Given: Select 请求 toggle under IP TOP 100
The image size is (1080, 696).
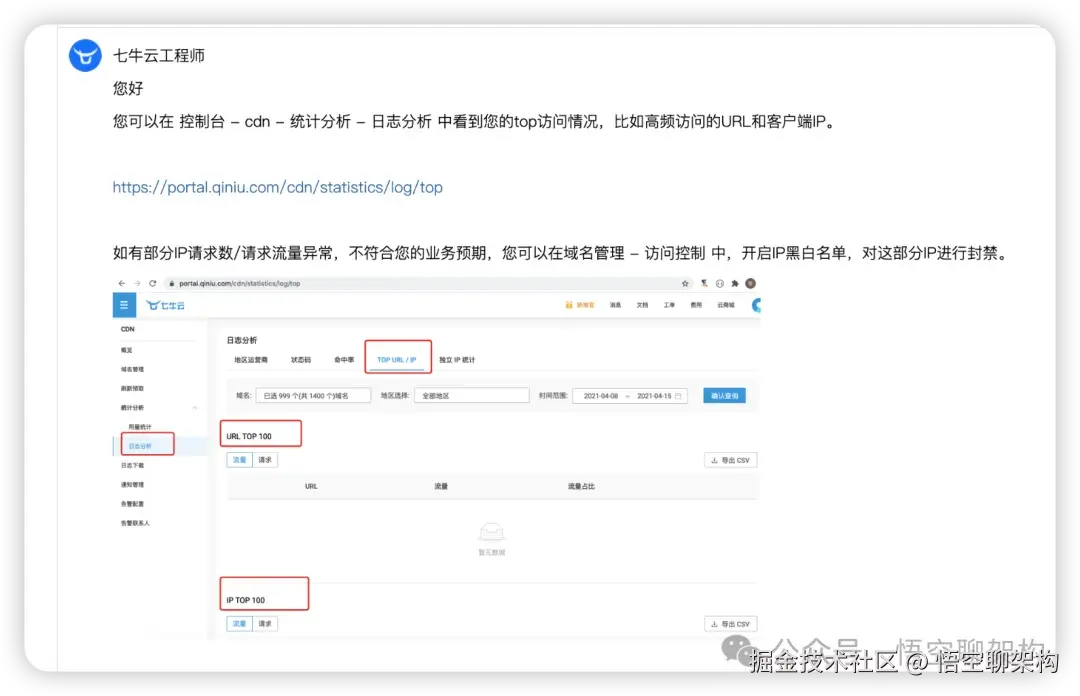Looking at the screenshot, I should click(264, 623).
